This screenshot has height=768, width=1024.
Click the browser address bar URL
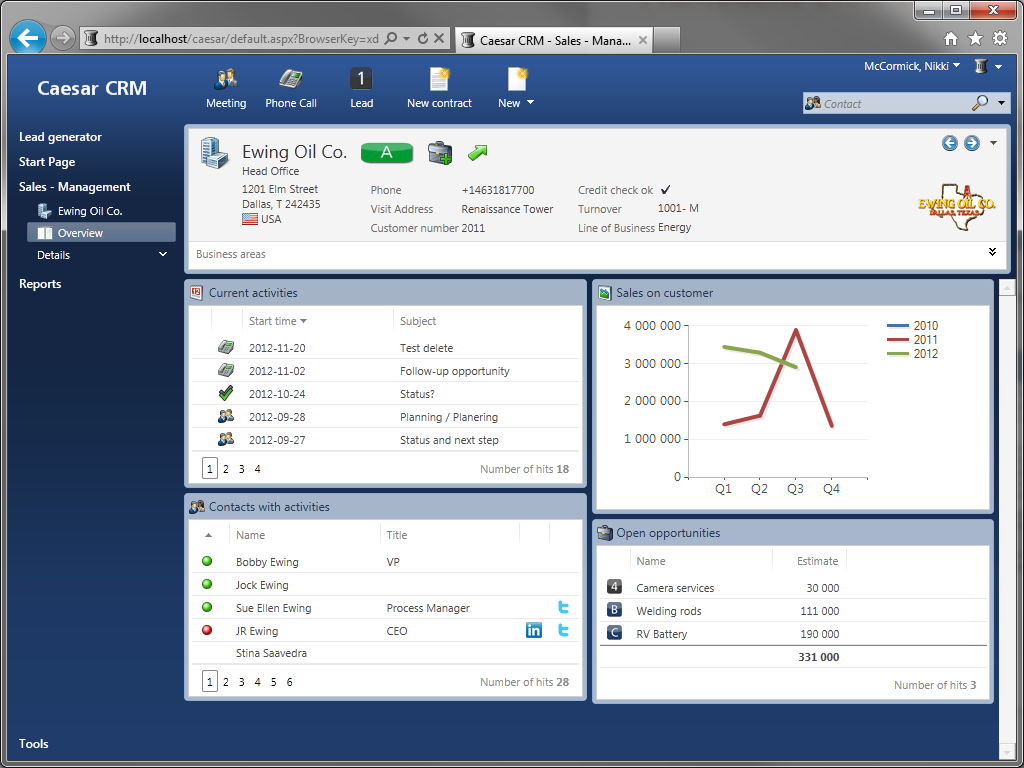241,39
